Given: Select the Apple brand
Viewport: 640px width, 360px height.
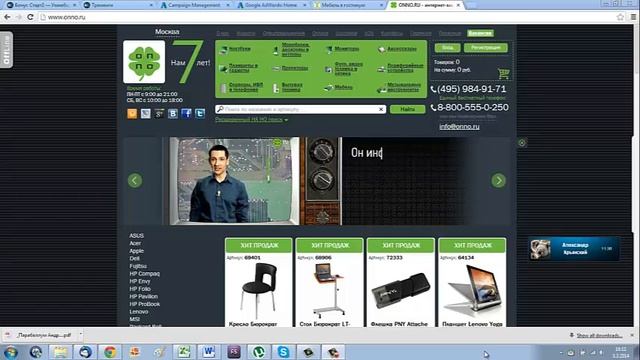Looking at the screenshot, I should (x=136, y=251).
